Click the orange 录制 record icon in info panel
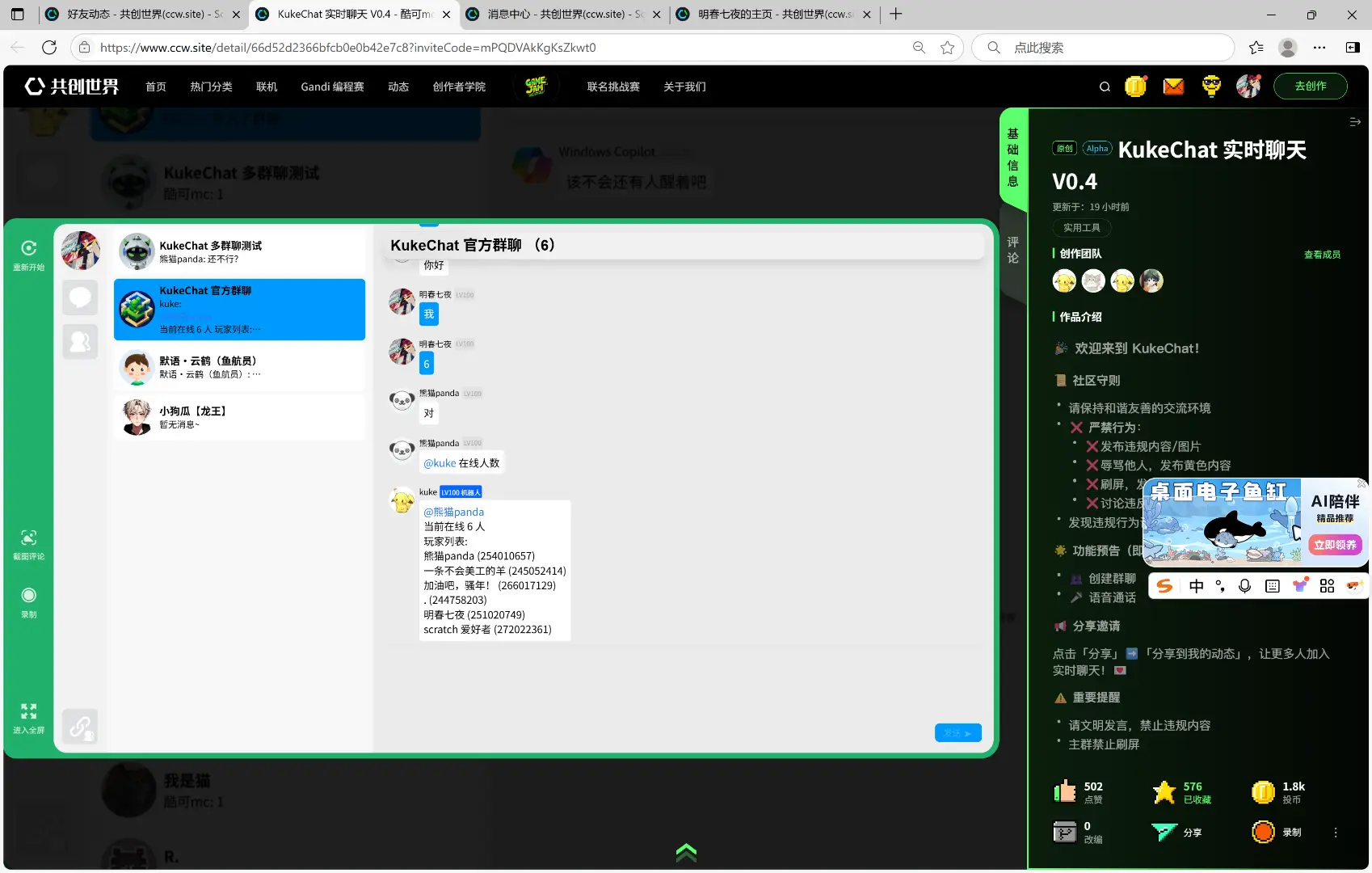 coord(1263,832)
